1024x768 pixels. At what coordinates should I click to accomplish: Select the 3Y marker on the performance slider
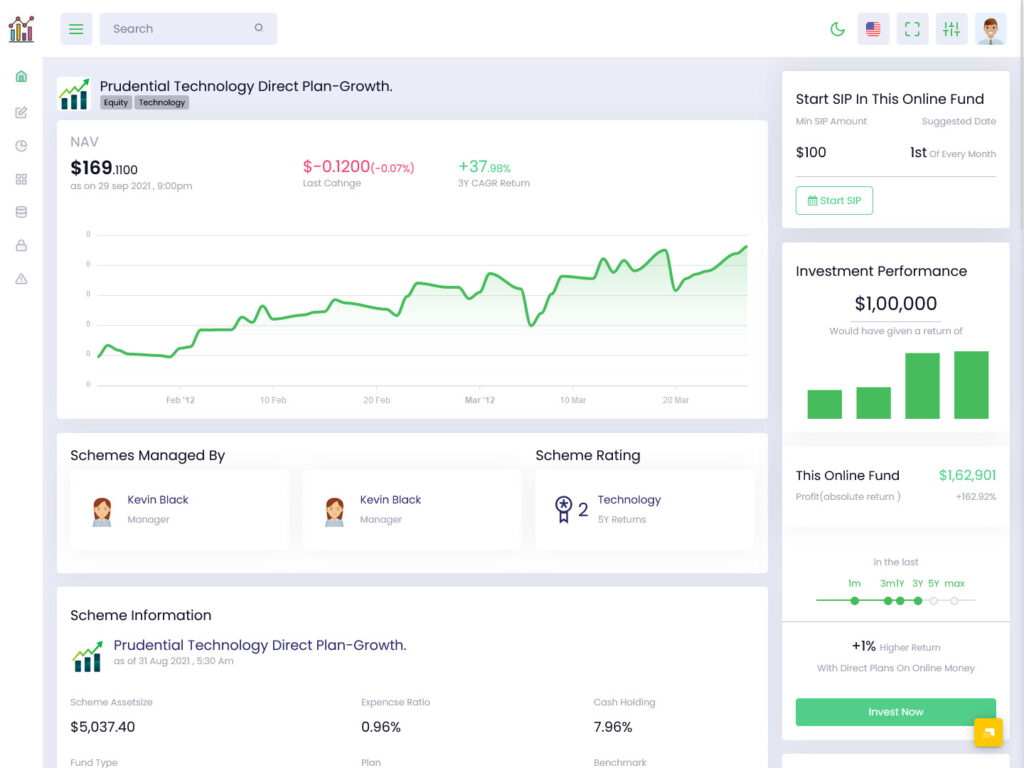point(918,601)
